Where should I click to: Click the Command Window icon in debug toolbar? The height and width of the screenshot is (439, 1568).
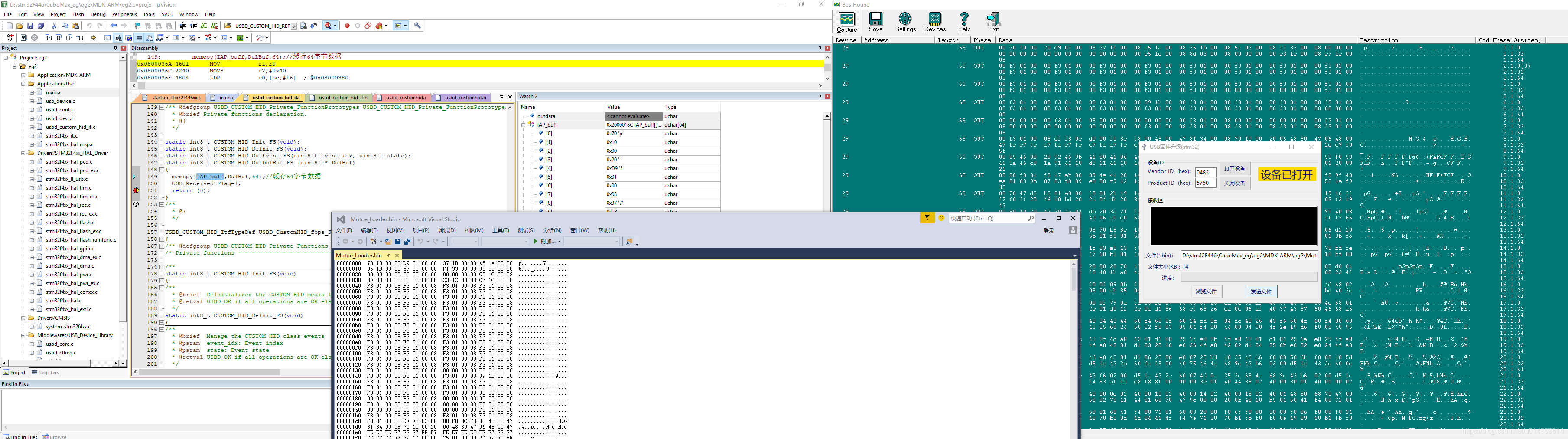pyautogui.click(x=108, y=38)
